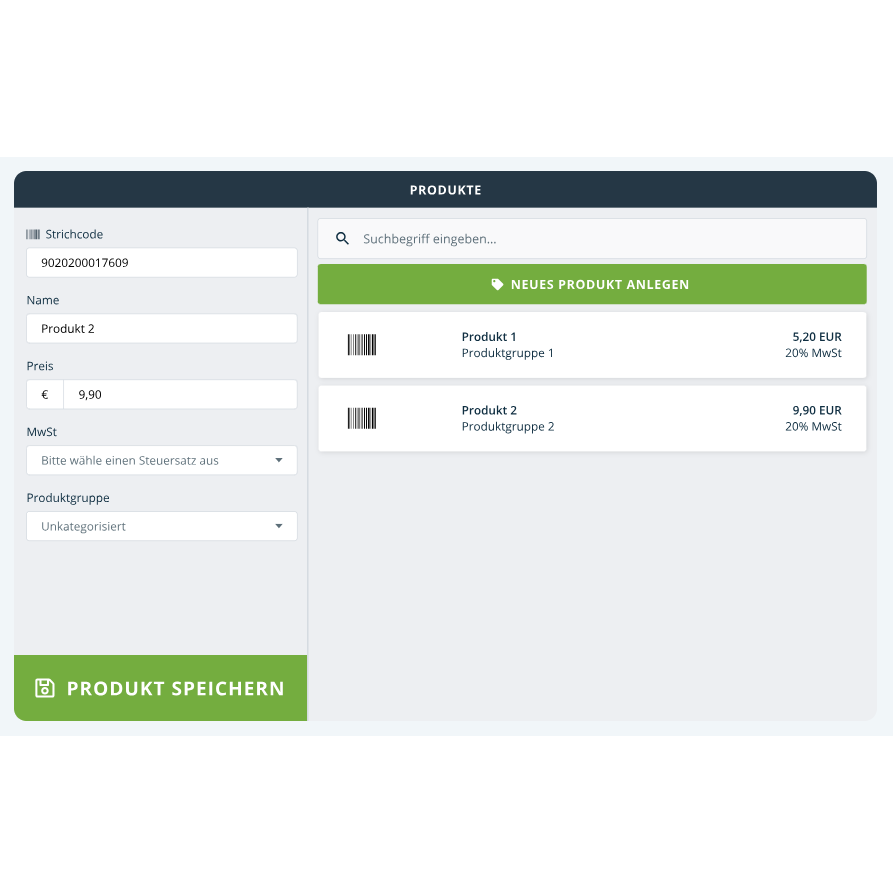Create a new product via Neues Produkt Anlegen
Screen dimensions: 893x893
(x=592, y=285)
